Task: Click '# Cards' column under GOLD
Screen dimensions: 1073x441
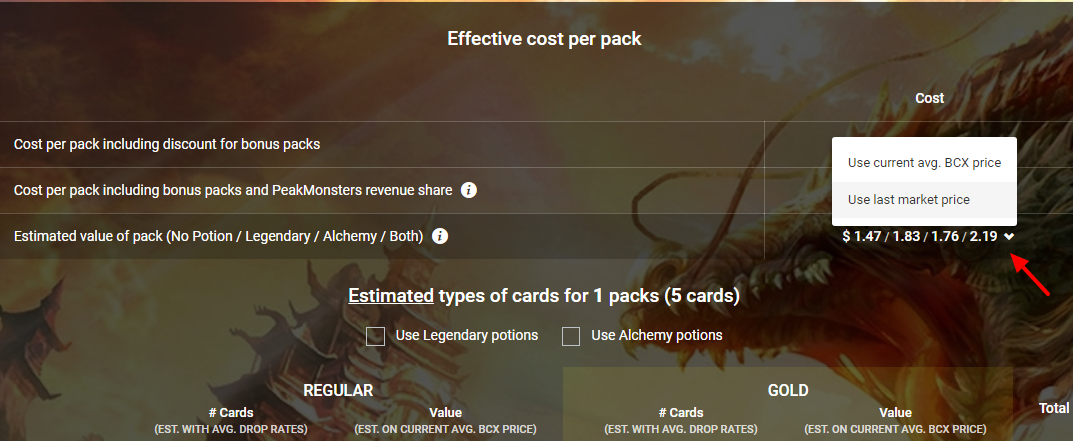Action: (x=681, y=413)
